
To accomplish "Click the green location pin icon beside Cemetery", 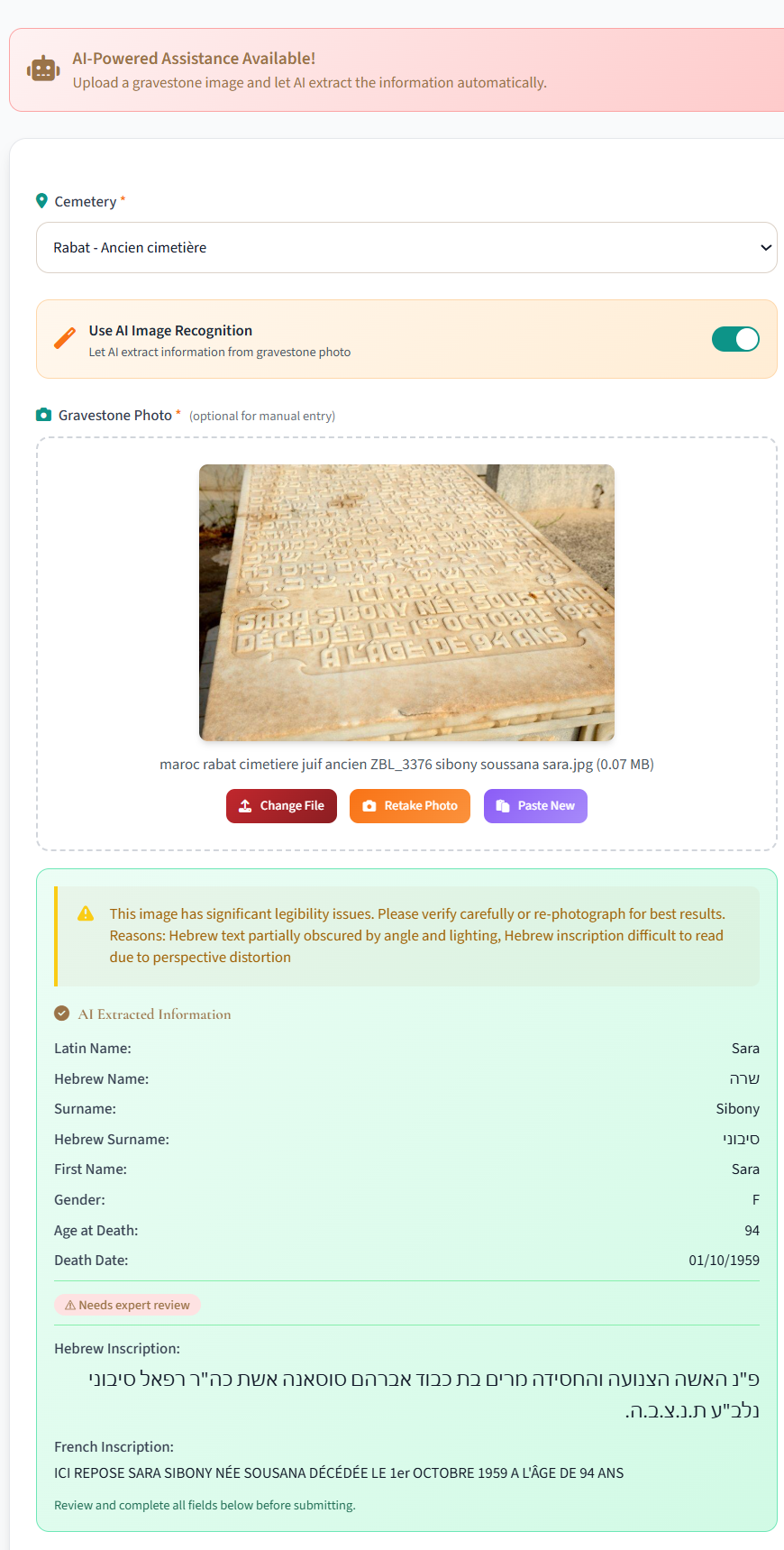I will (41, 201).
